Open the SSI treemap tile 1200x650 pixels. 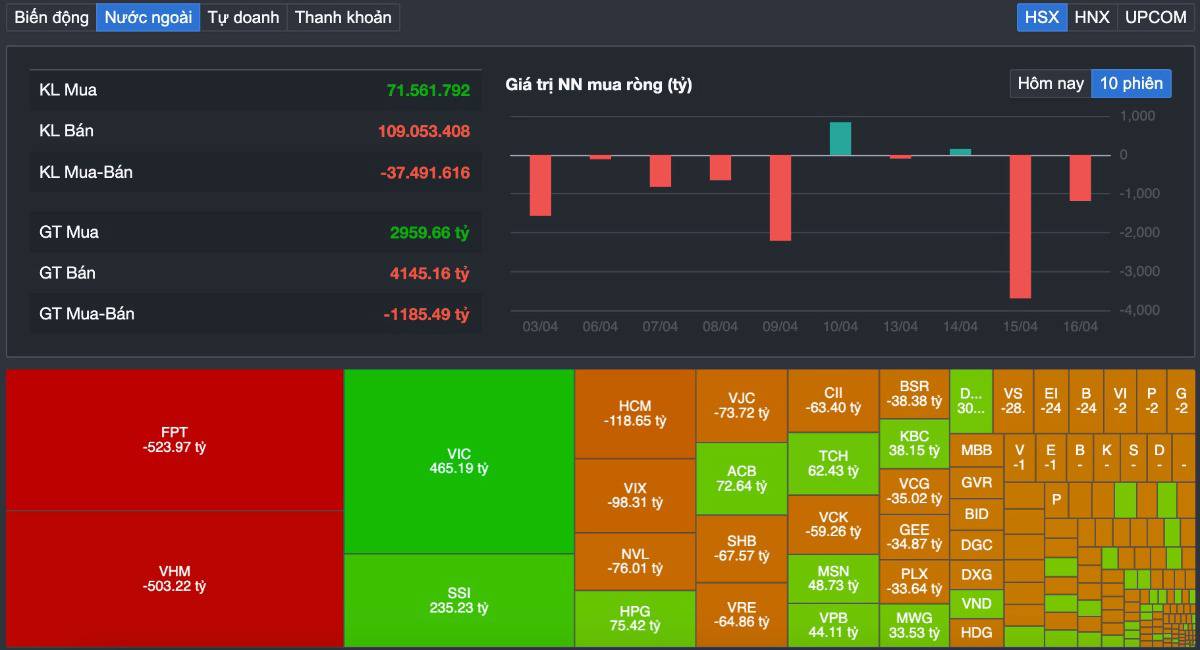point(458,600)
